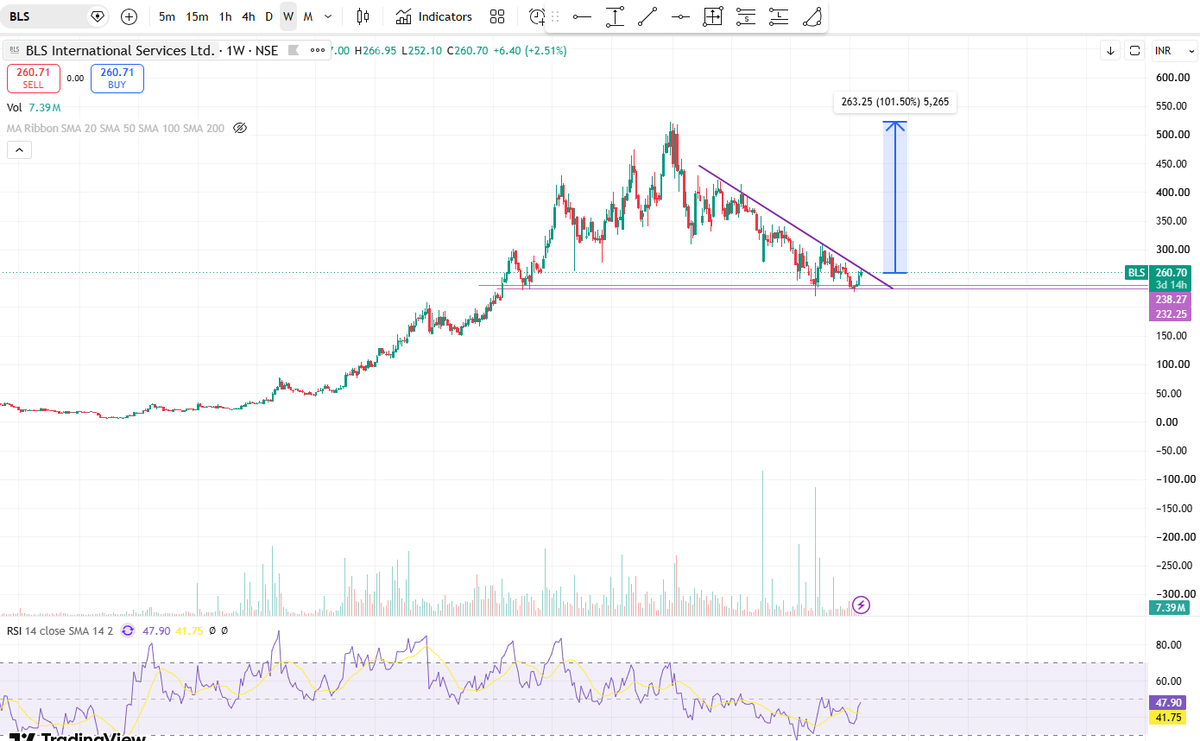Click the 3d 14h countdown label
1200x741 pixels.
pos(1170,285)
